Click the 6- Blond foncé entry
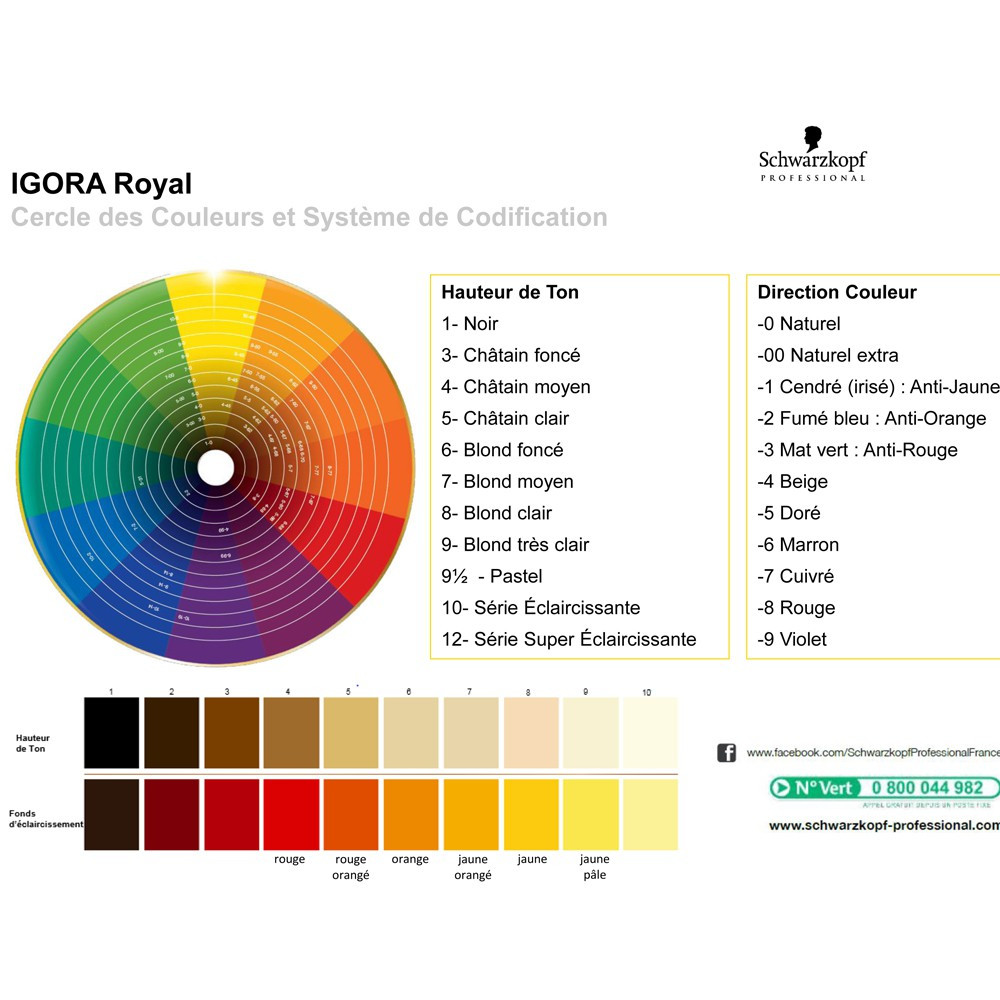 pyautogui.click(x=502, y=450)
